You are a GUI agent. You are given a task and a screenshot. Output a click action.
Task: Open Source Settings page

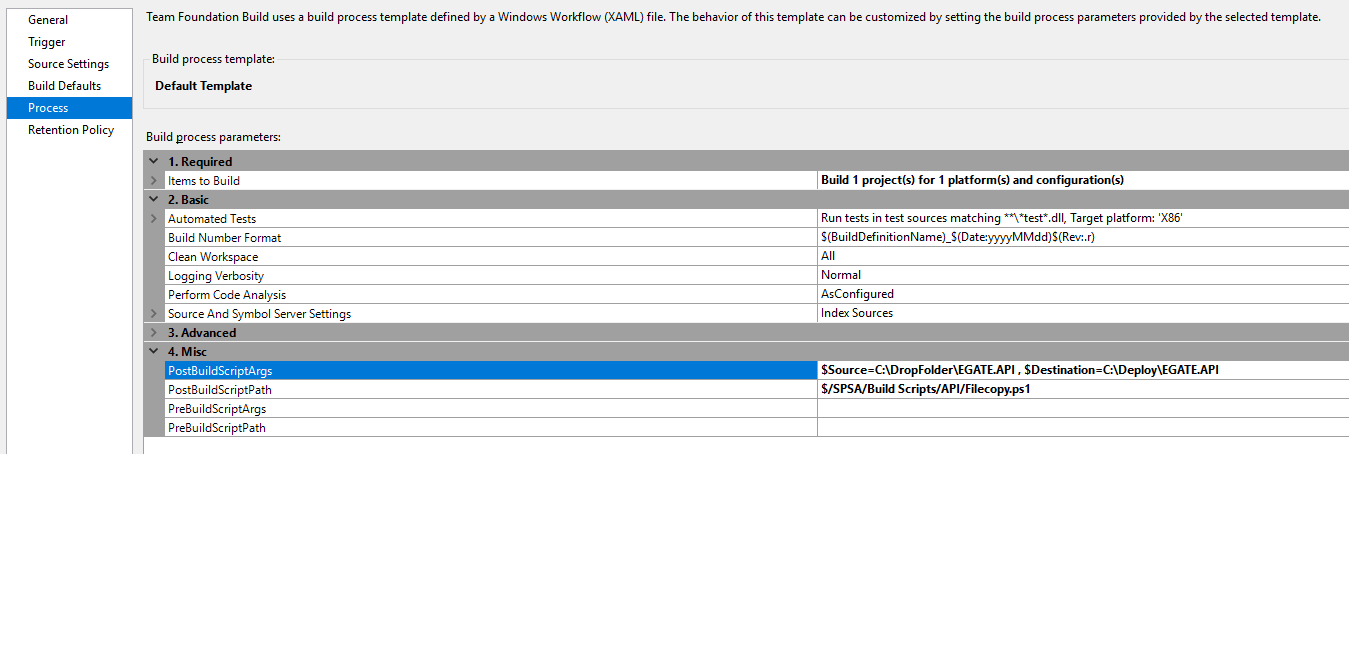point(68,64)
